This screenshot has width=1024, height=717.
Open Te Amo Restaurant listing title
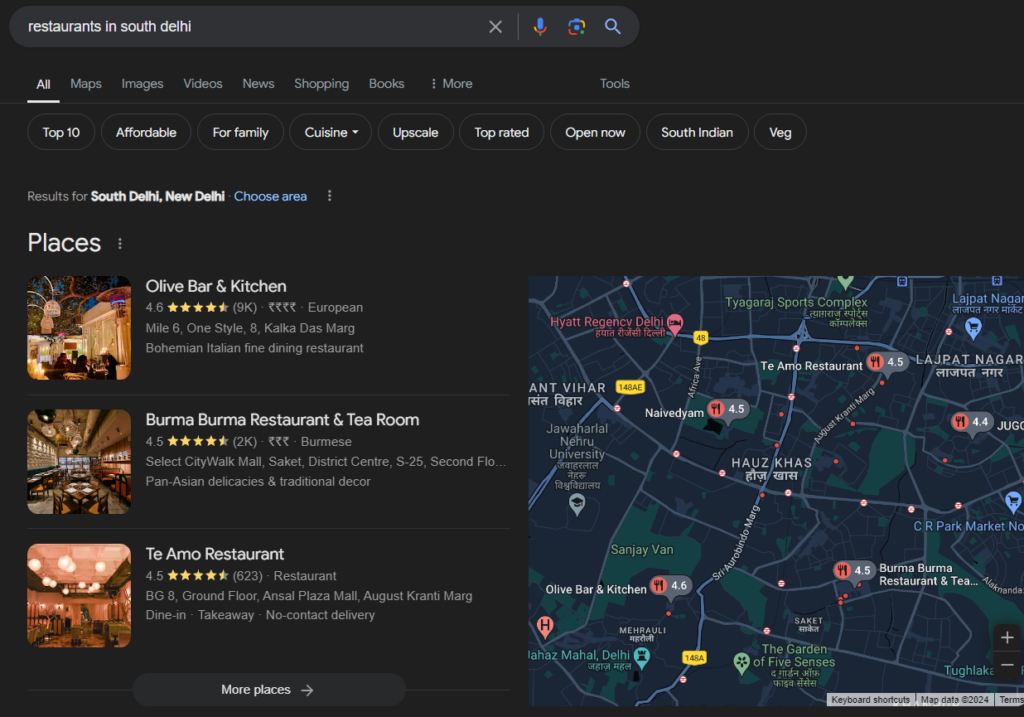click(x=215, y=554)
